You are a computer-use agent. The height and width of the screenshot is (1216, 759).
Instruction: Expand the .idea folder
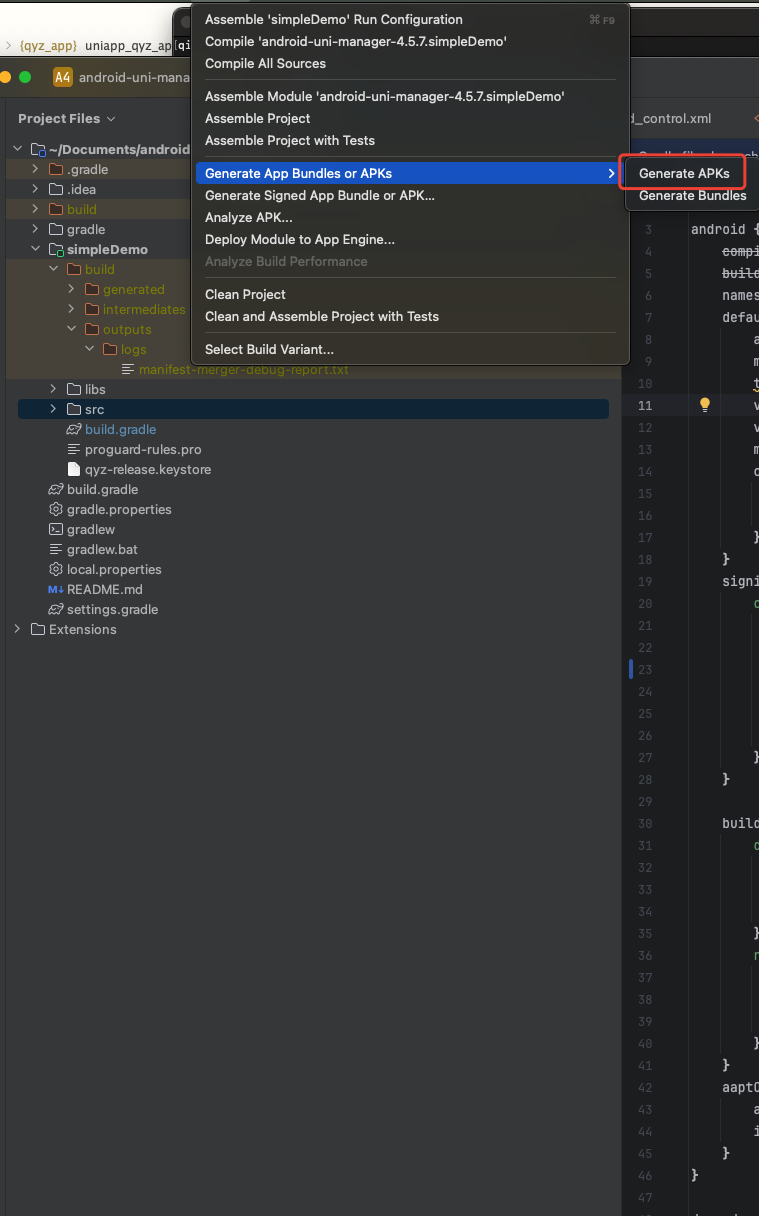(35, 189)
